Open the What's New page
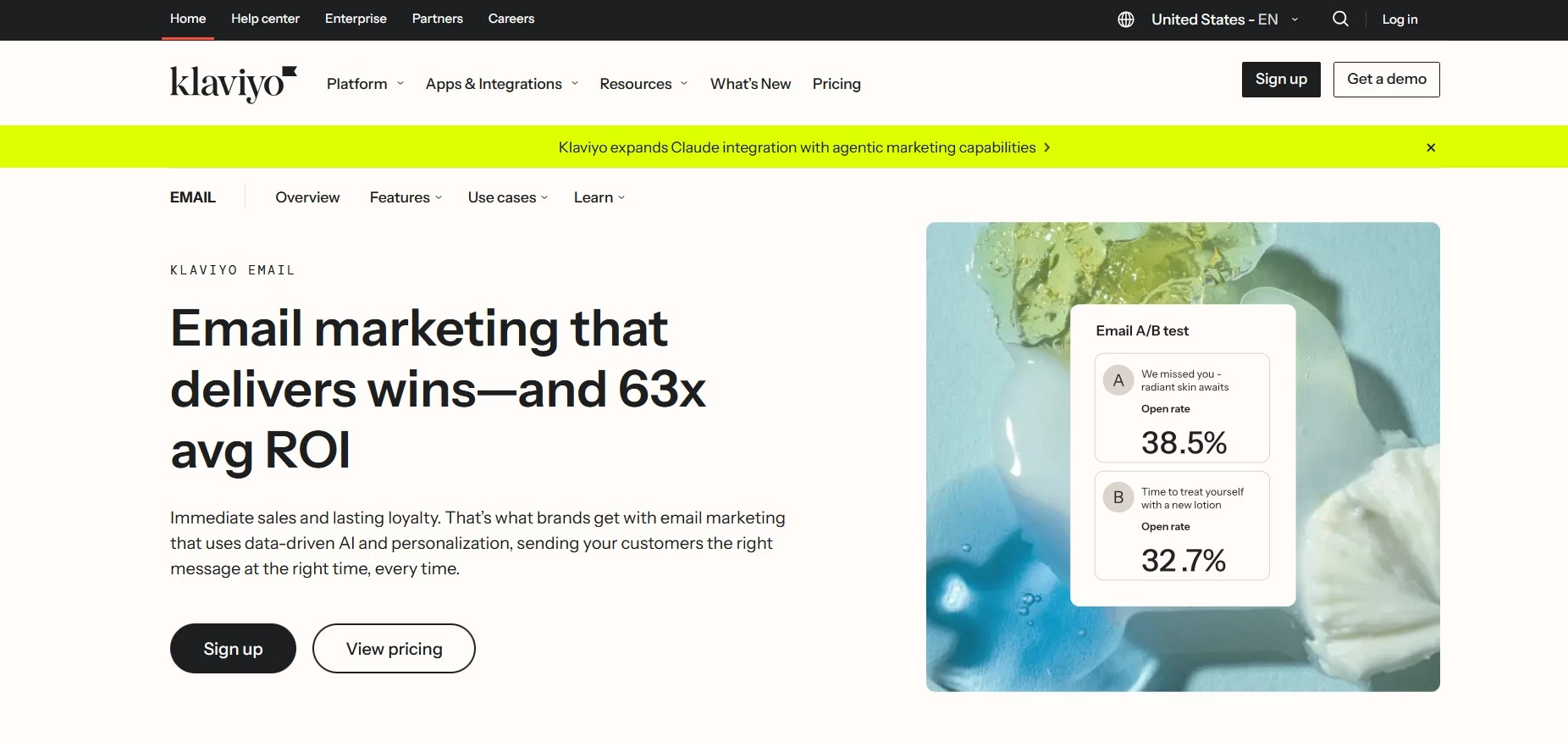Image resolution: width=1568 pixels, height=742 pixels. [751, 84]
